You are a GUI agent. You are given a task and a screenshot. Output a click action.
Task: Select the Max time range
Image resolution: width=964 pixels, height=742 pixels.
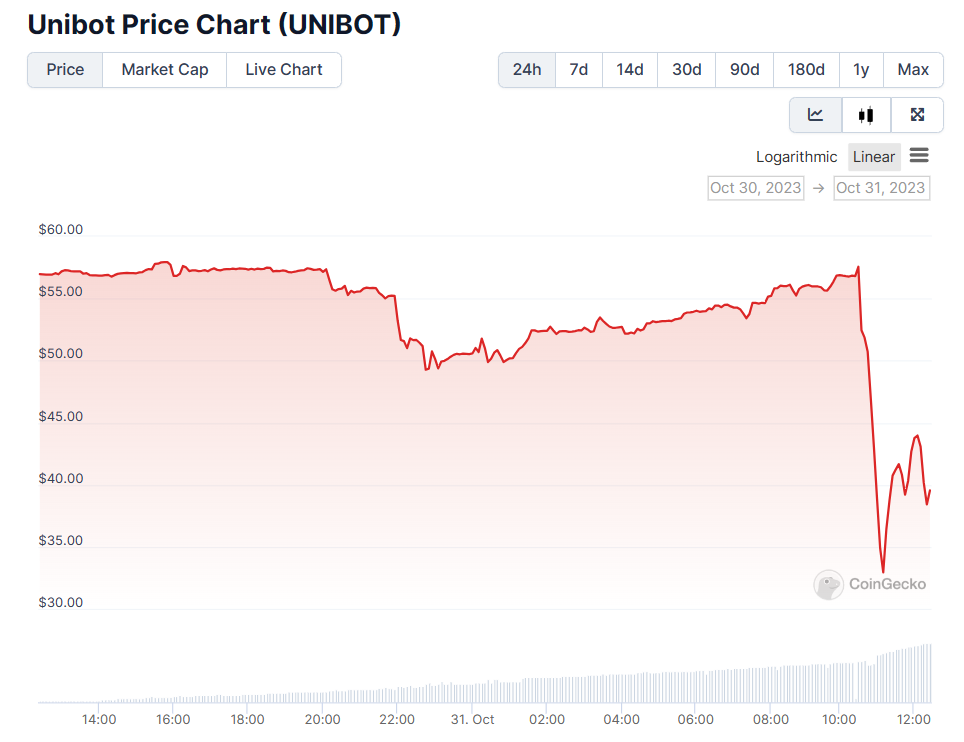click(x=913, y=69)
